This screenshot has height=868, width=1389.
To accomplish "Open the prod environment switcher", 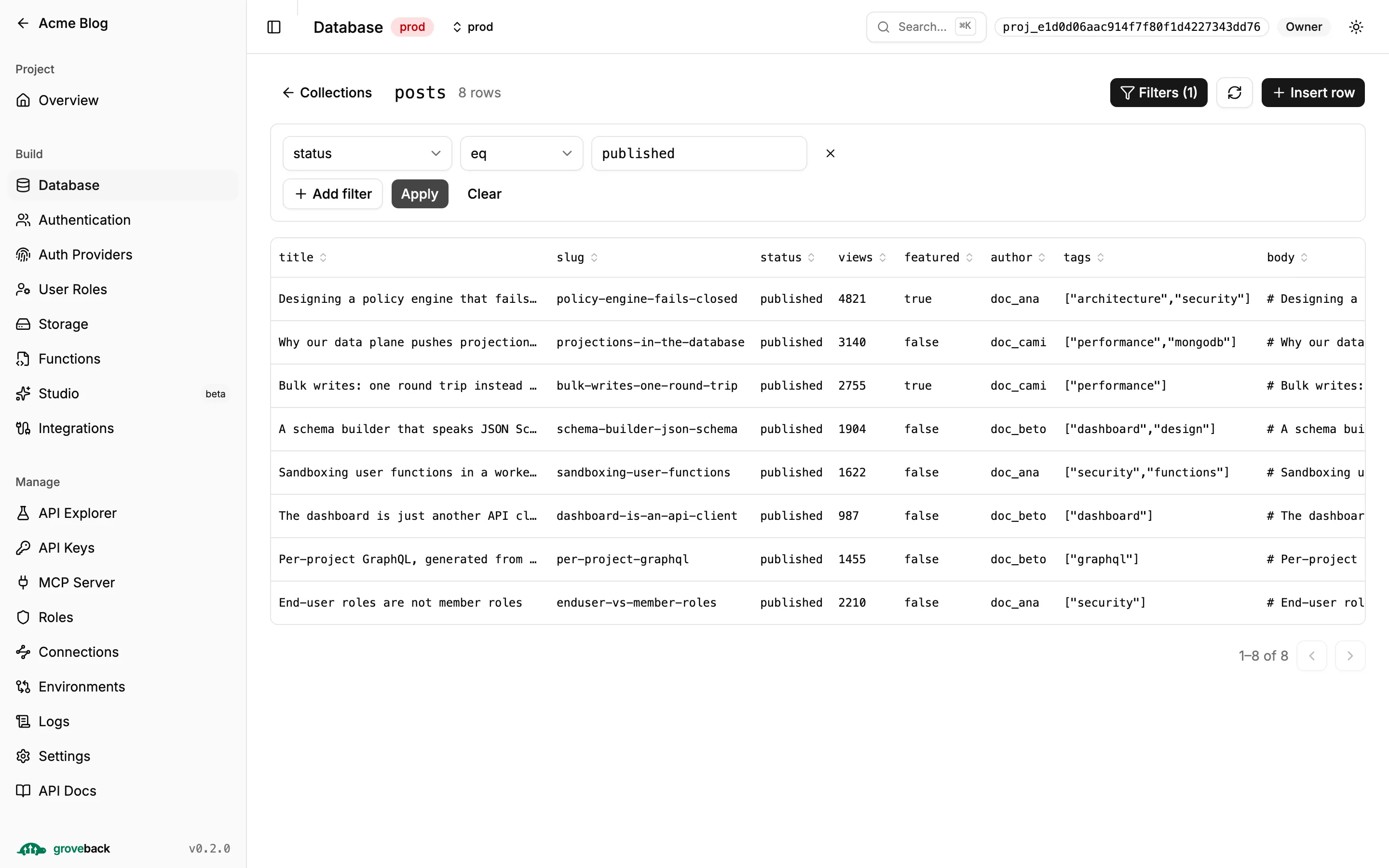I will tap(473, 27).
